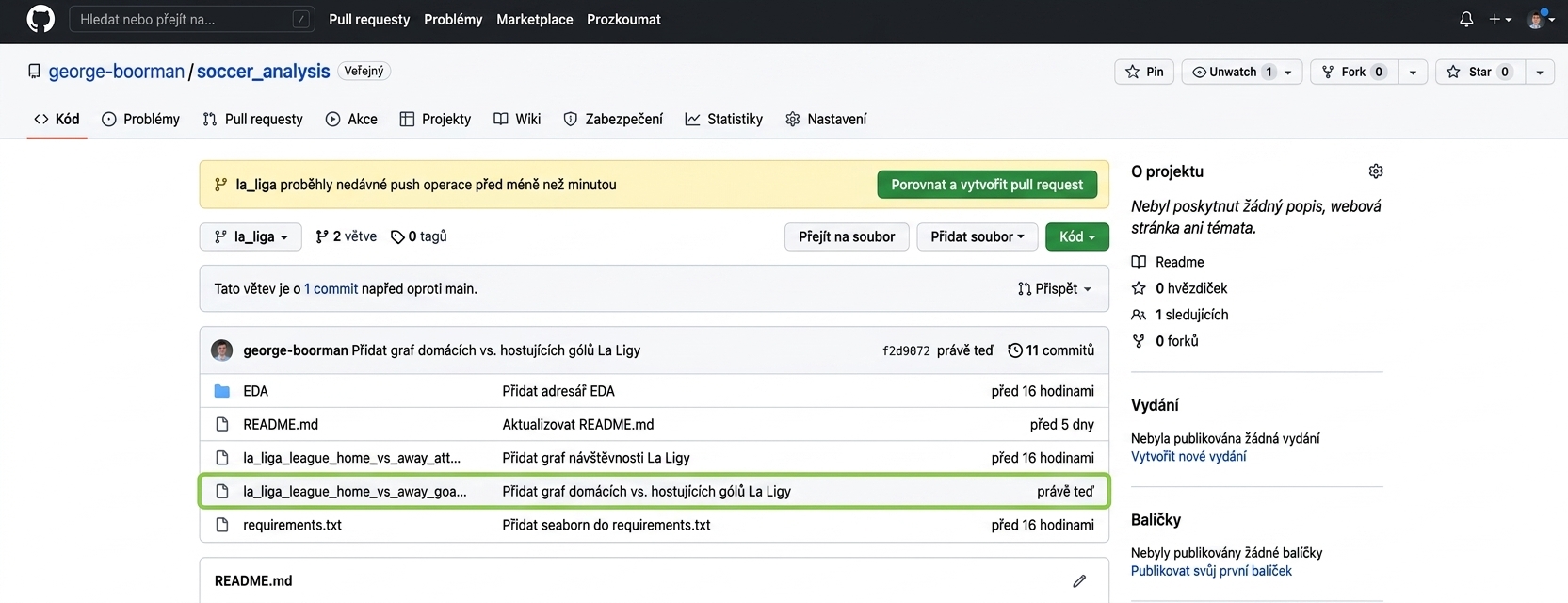The width and height of the screenshot is (1568, 603).
Task: Click 'Publikovat svůj první balíček' link
Action: [1211, 571]
